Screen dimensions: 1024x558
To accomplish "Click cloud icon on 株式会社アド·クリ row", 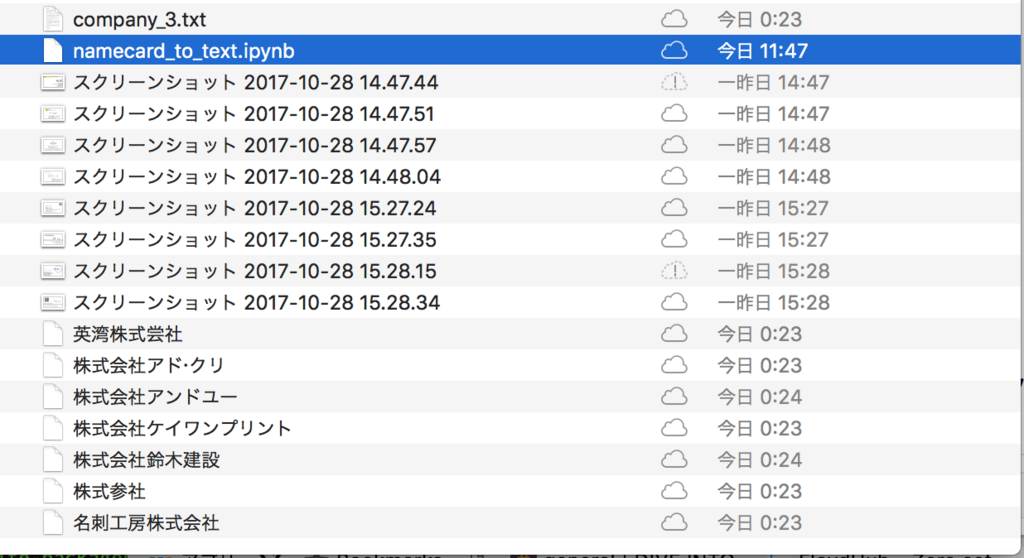I will 674,365.
